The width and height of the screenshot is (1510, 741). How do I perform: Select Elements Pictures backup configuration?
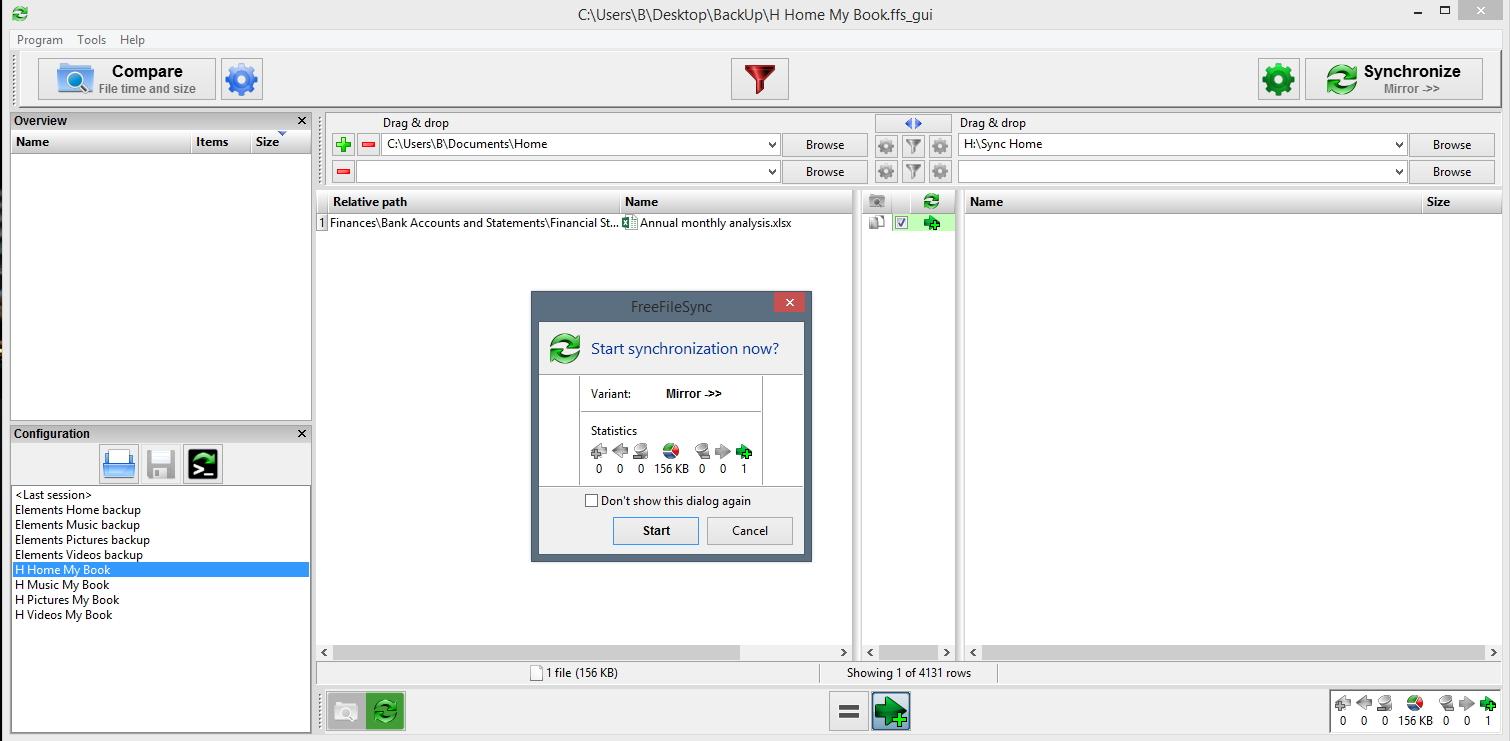pyautogui.click(x=161, y=540)
